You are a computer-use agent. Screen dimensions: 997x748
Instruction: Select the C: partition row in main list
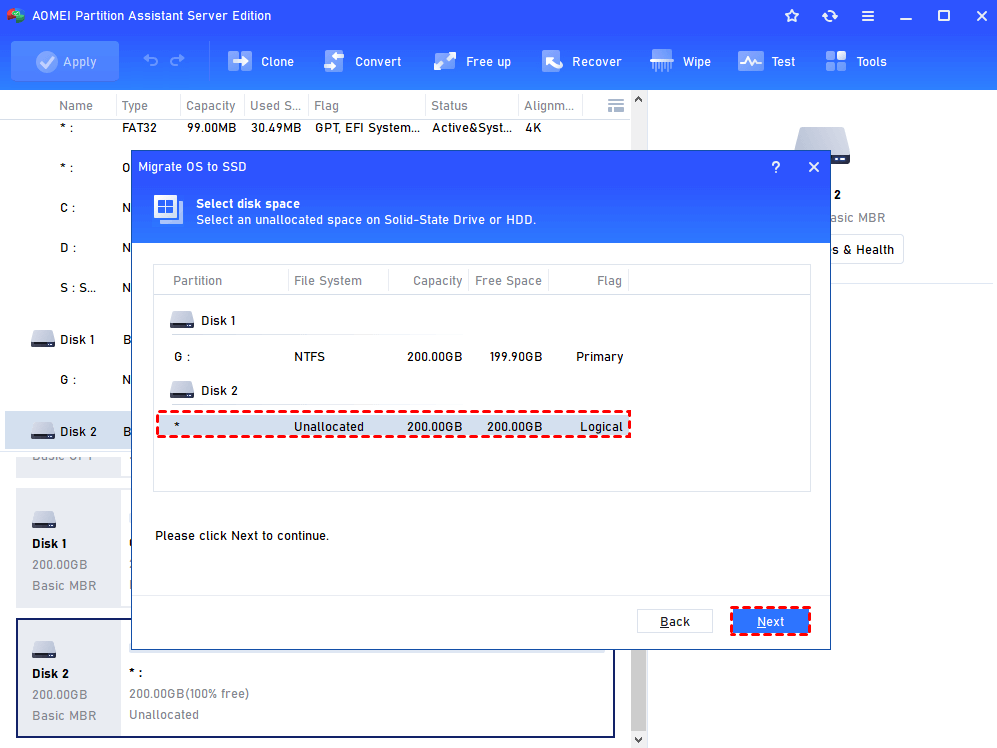67,208
